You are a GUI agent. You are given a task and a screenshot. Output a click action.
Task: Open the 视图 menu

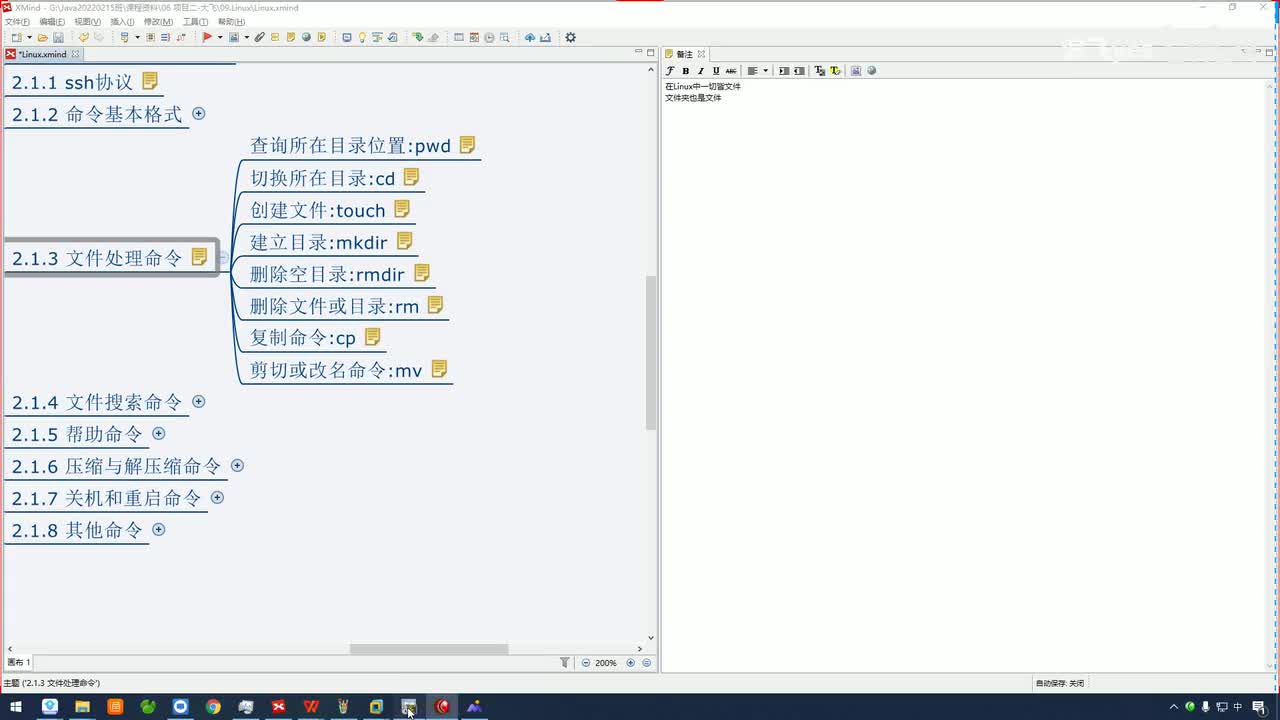tap(87, 21)
